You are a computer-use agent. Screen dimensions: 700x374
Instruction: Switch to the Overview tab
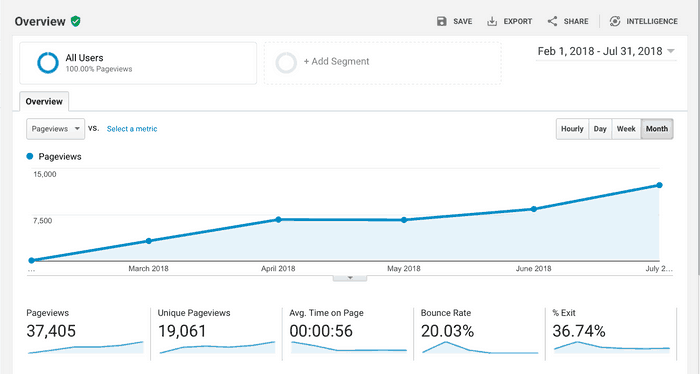(x=44, y=101)
